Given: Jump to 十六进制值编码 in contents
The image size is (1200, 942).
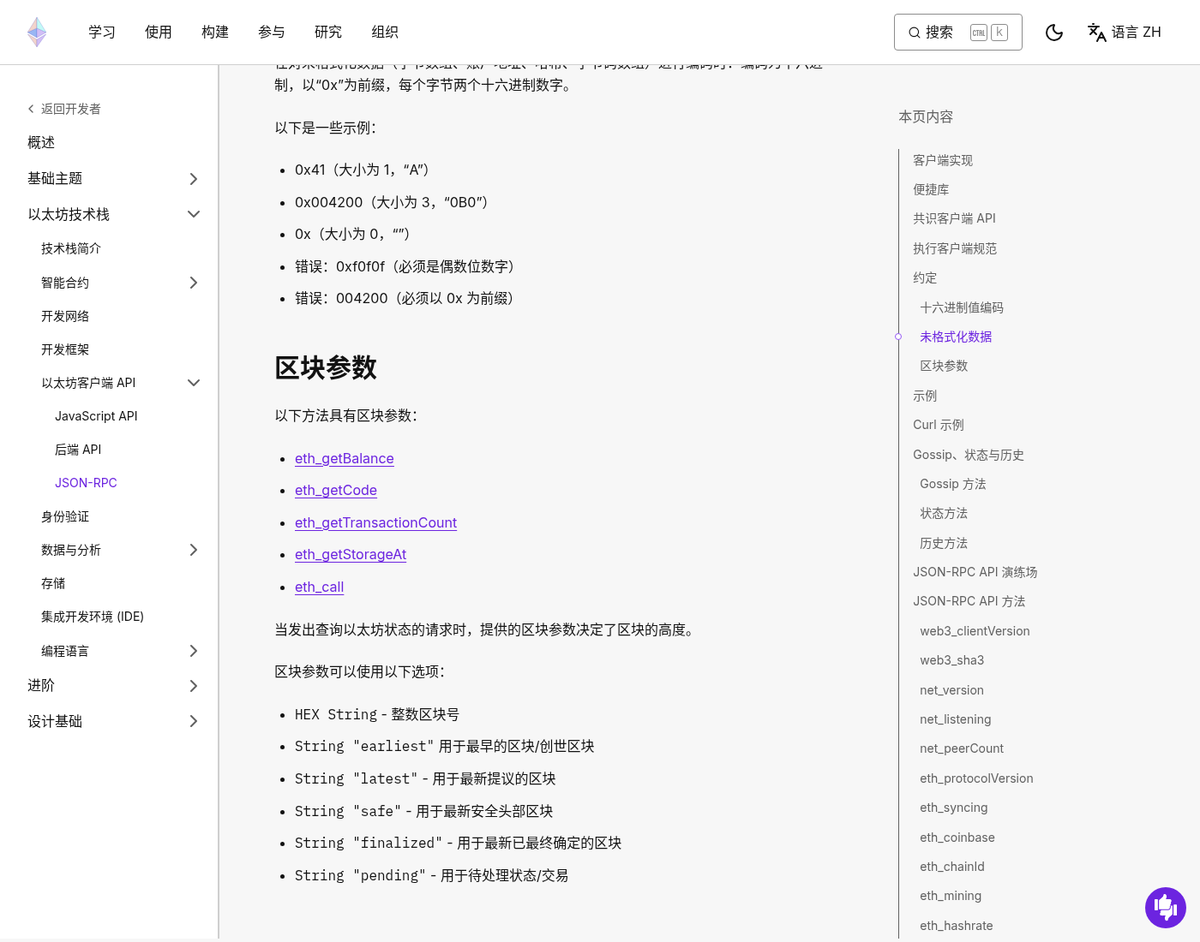Looking at the screenshot, I should tap(962, 307).
